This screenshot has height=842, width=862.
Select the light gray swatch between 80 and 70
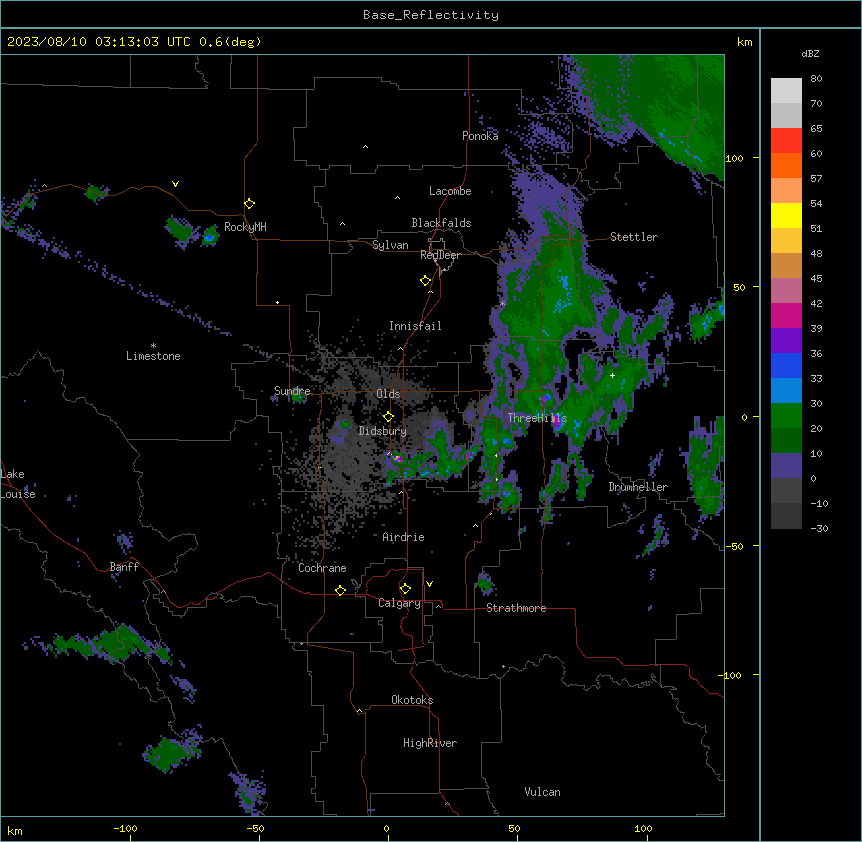point(786,91)
